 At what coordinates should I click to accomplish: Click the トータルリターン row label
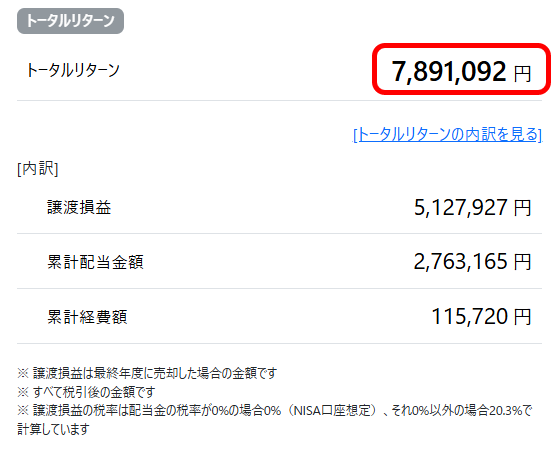73,70
